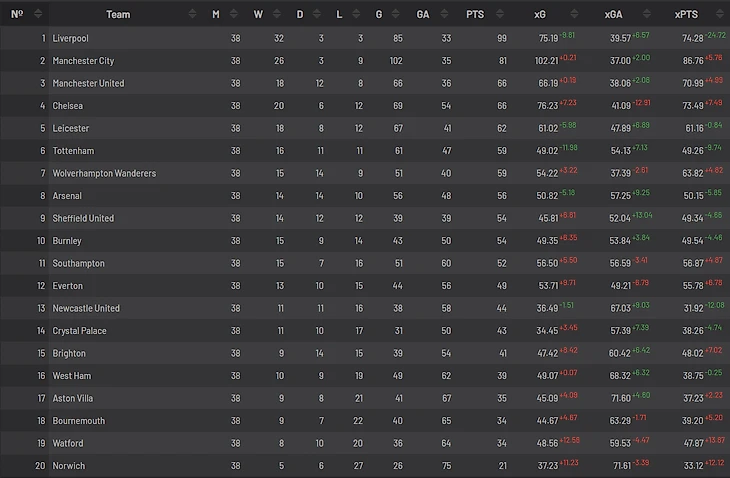
Task: Open Sheffield United team link
Action: 83,218
